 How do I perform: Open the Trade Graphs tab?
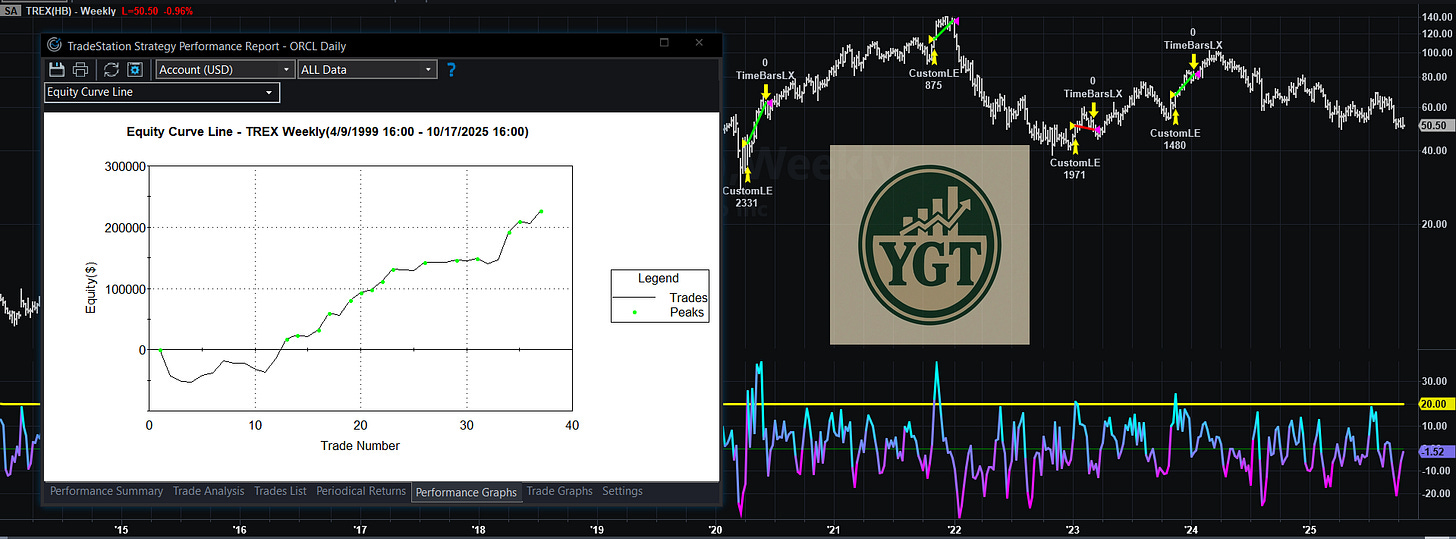[559, 491]
